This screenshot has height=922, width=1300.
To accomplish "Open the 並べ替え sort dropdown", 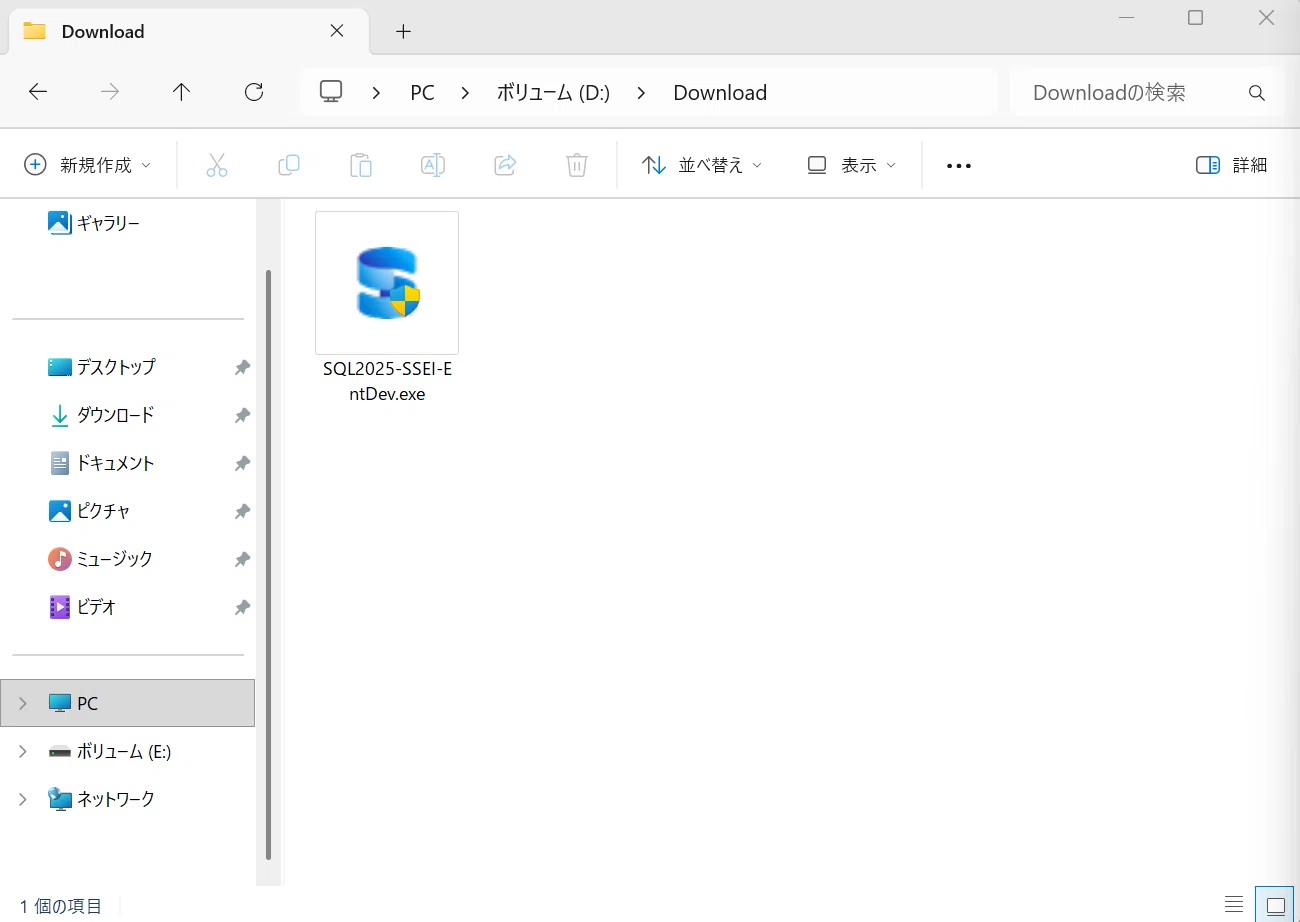I will [x=702, y=165].
